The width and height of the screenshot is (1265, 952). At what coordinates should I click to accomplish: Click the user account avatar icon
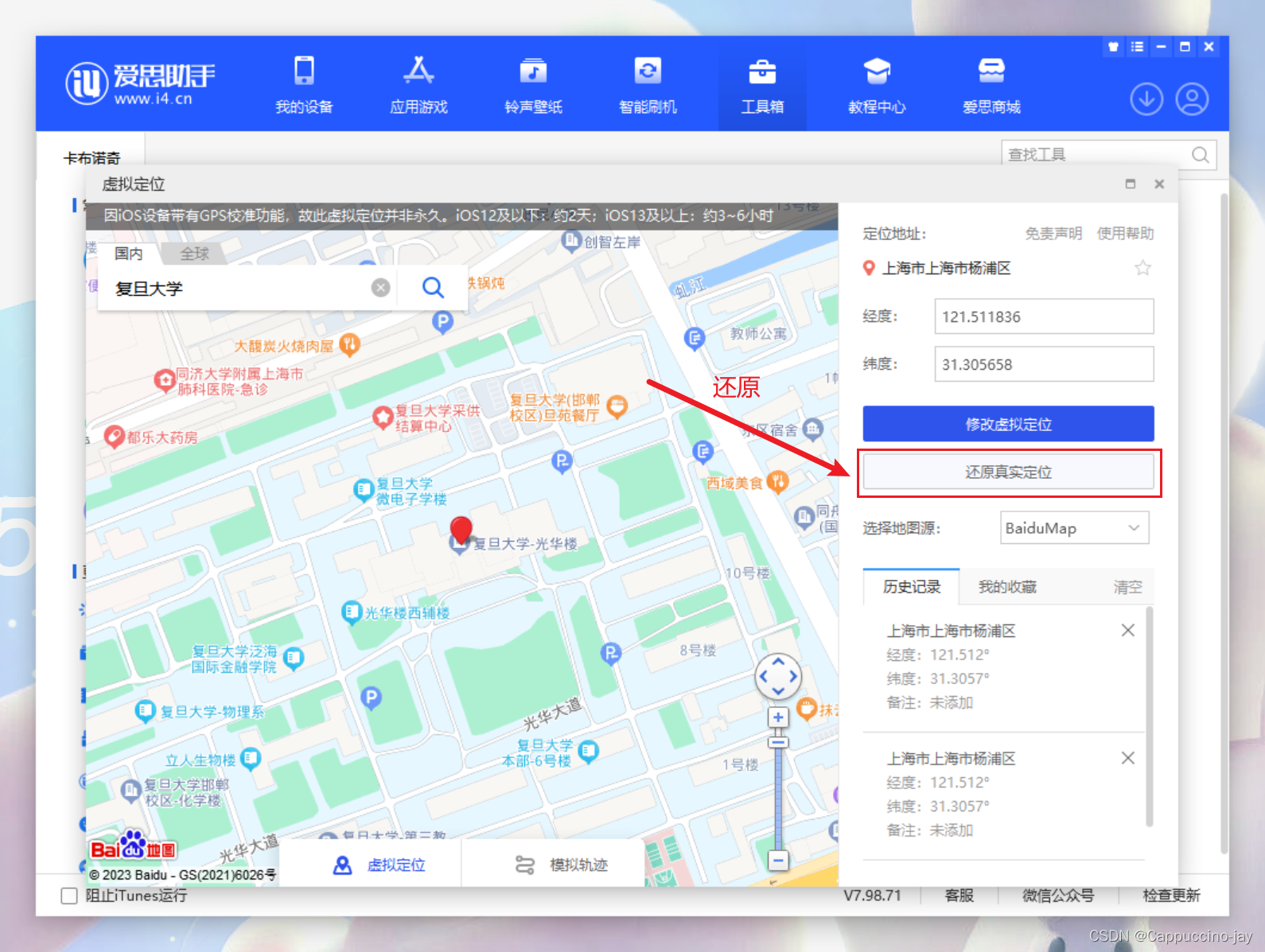pyautogui.click(x=1192, y=99)
